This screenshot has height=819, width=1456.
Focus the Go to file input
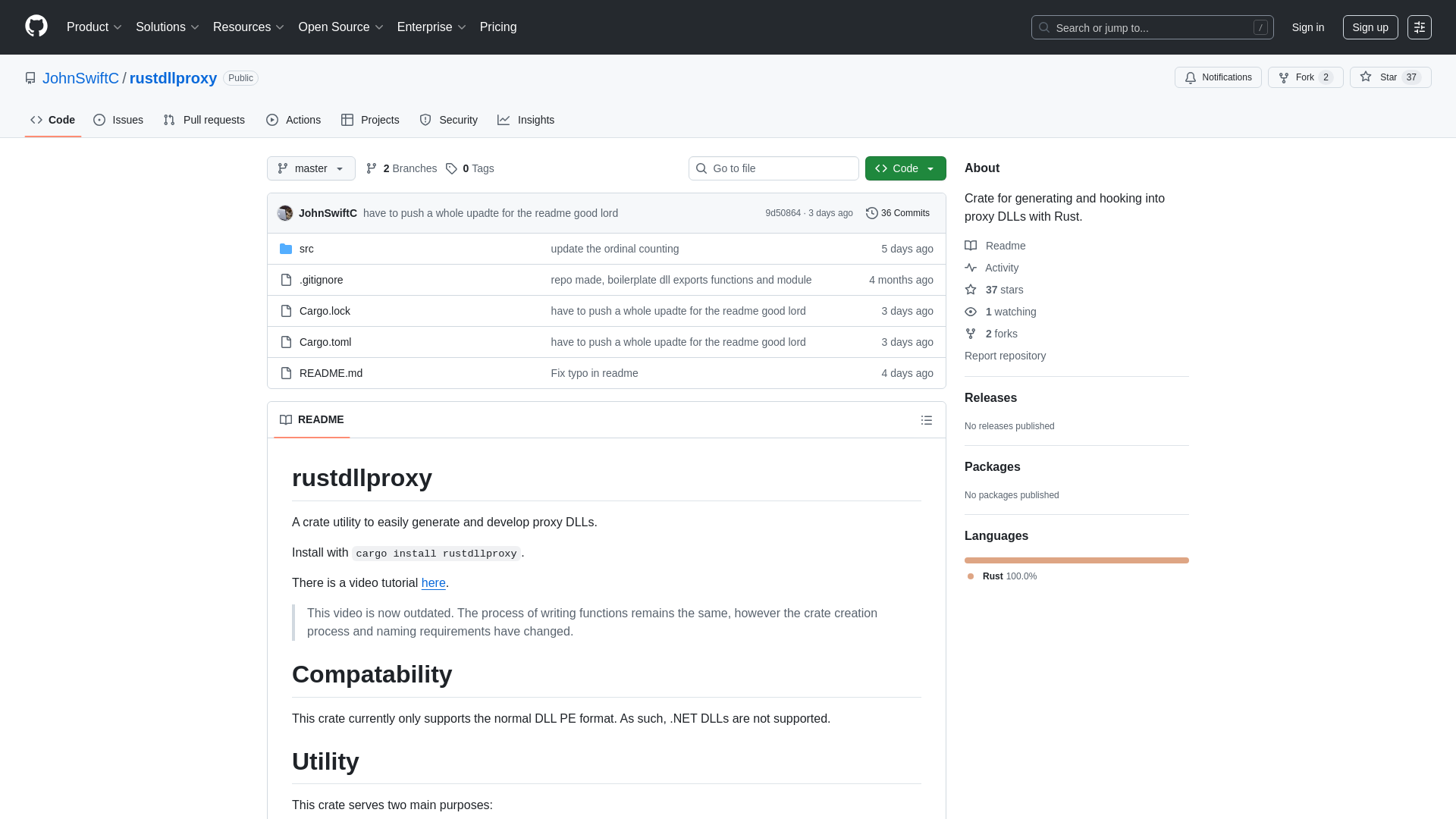tap(773, 168)
